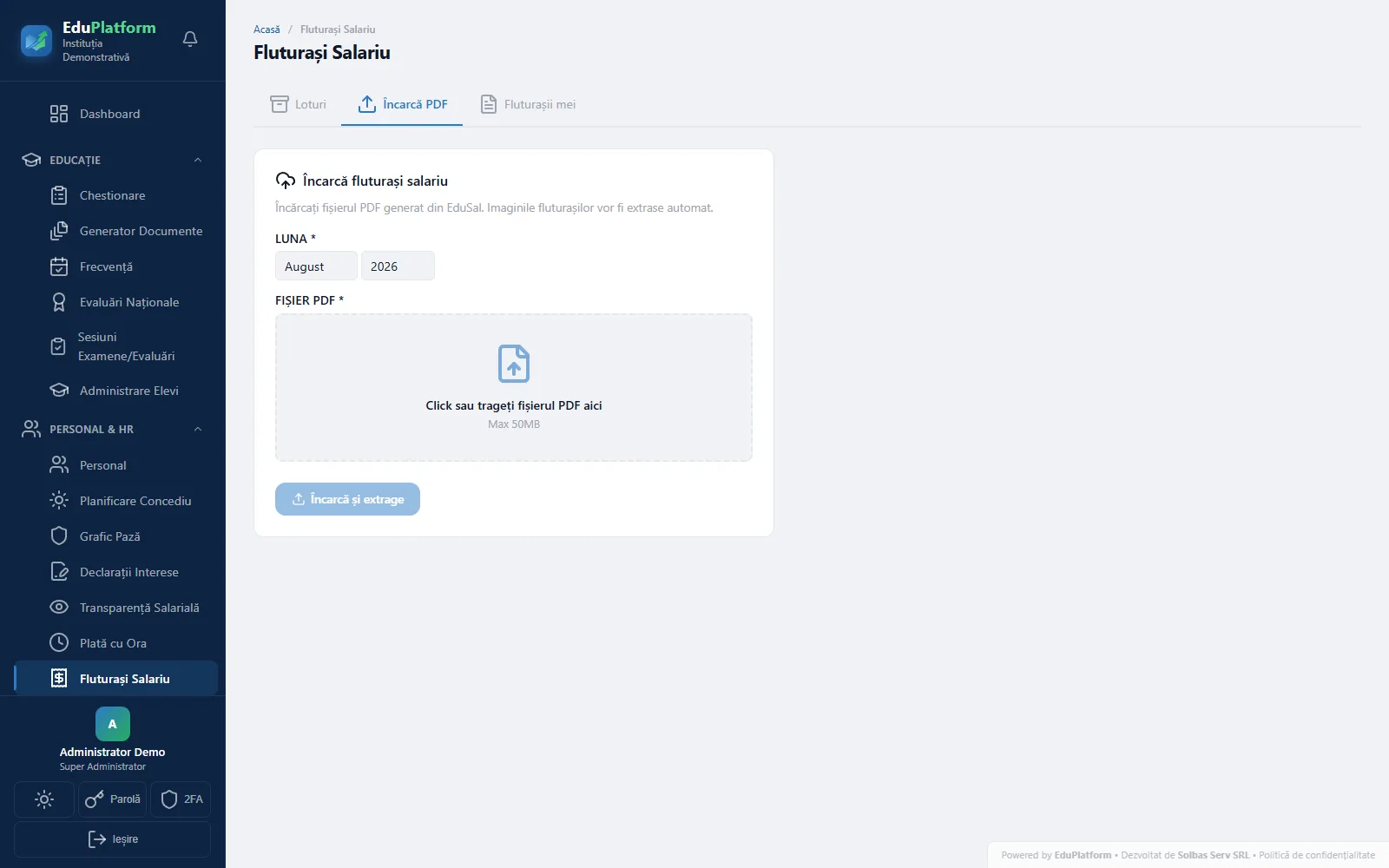Screen dimensions: 1389x868
Task: Click the Administrator Demo avatar
Action: pos(113,724)
